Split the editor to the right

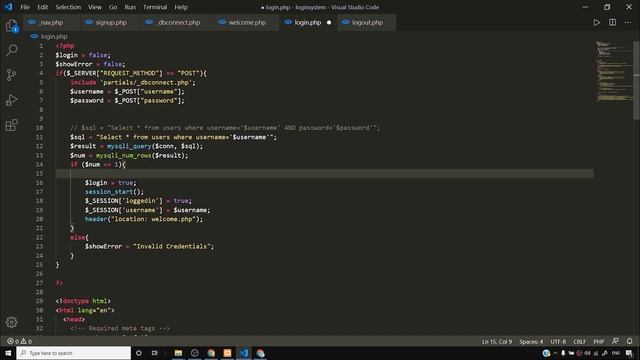coord(612,22)
